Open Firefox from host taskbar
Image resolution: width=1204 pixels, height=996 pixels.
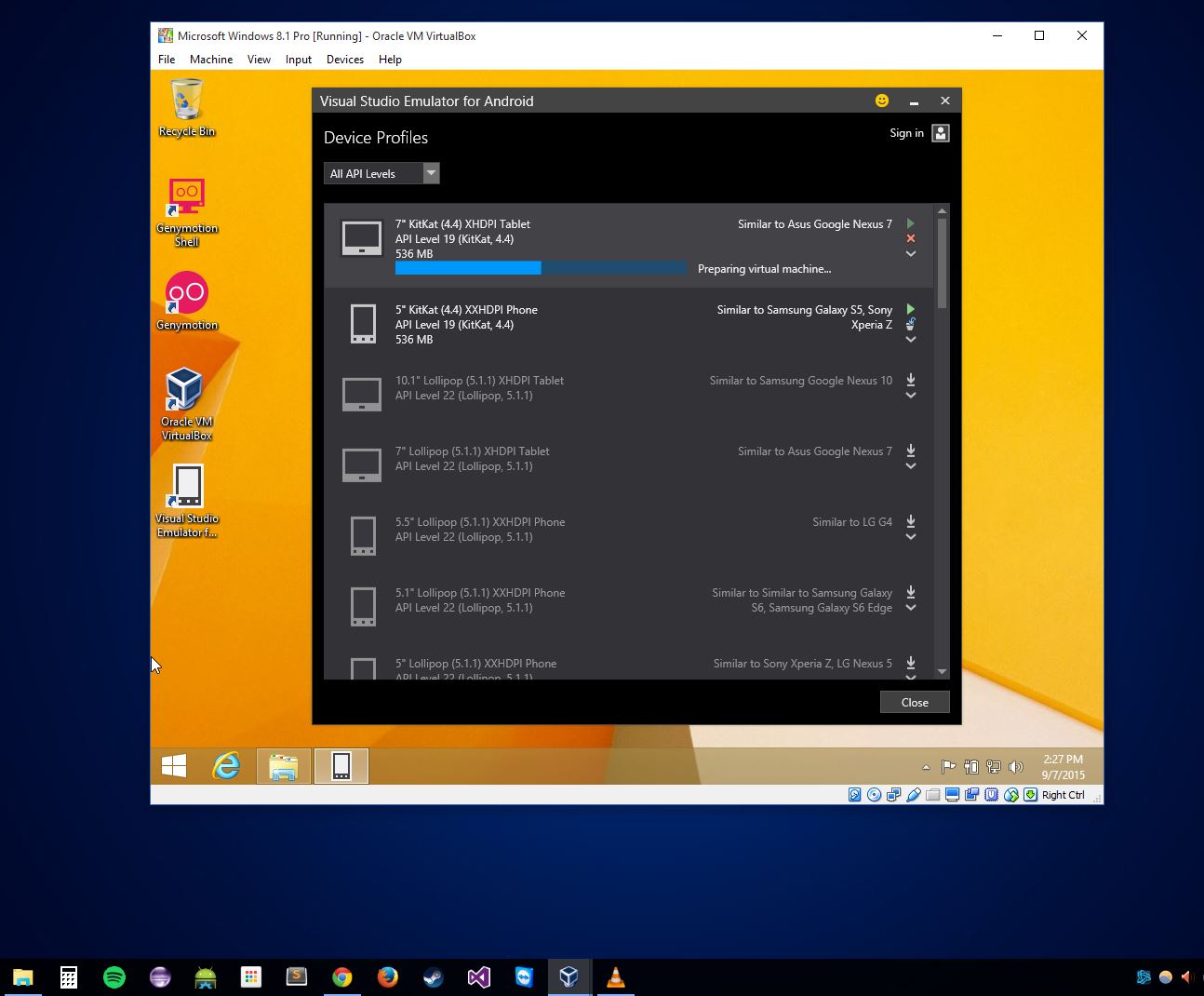pos(388,977)
